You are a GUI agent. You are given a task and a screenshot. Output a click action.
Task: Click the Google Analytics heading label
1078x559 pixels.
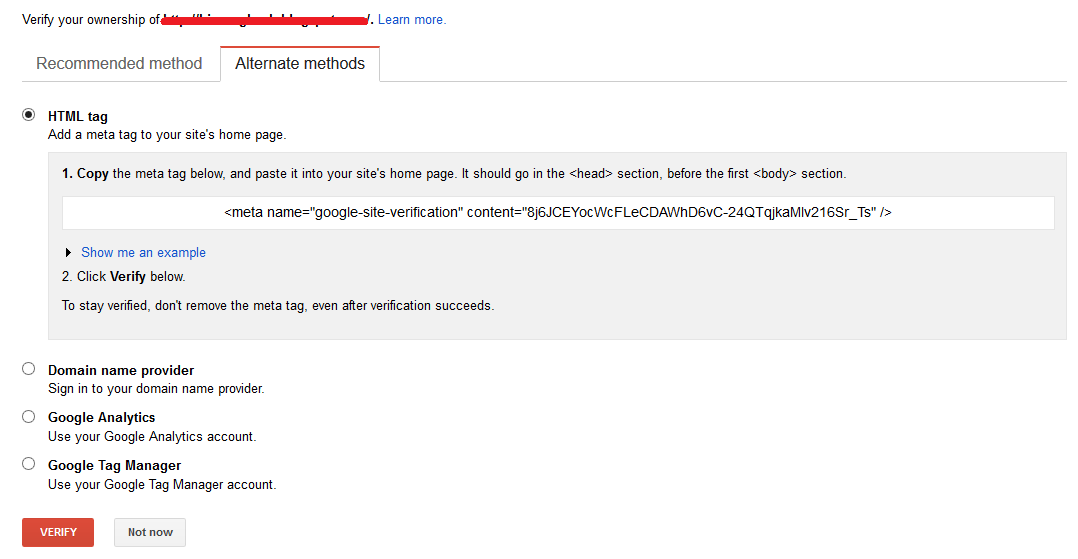coord(102,417)
